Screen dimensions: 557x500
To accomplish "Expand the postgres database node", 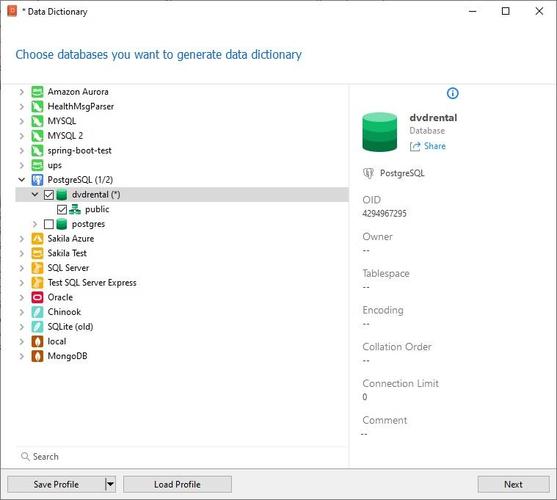I will [x=35, y=224].
